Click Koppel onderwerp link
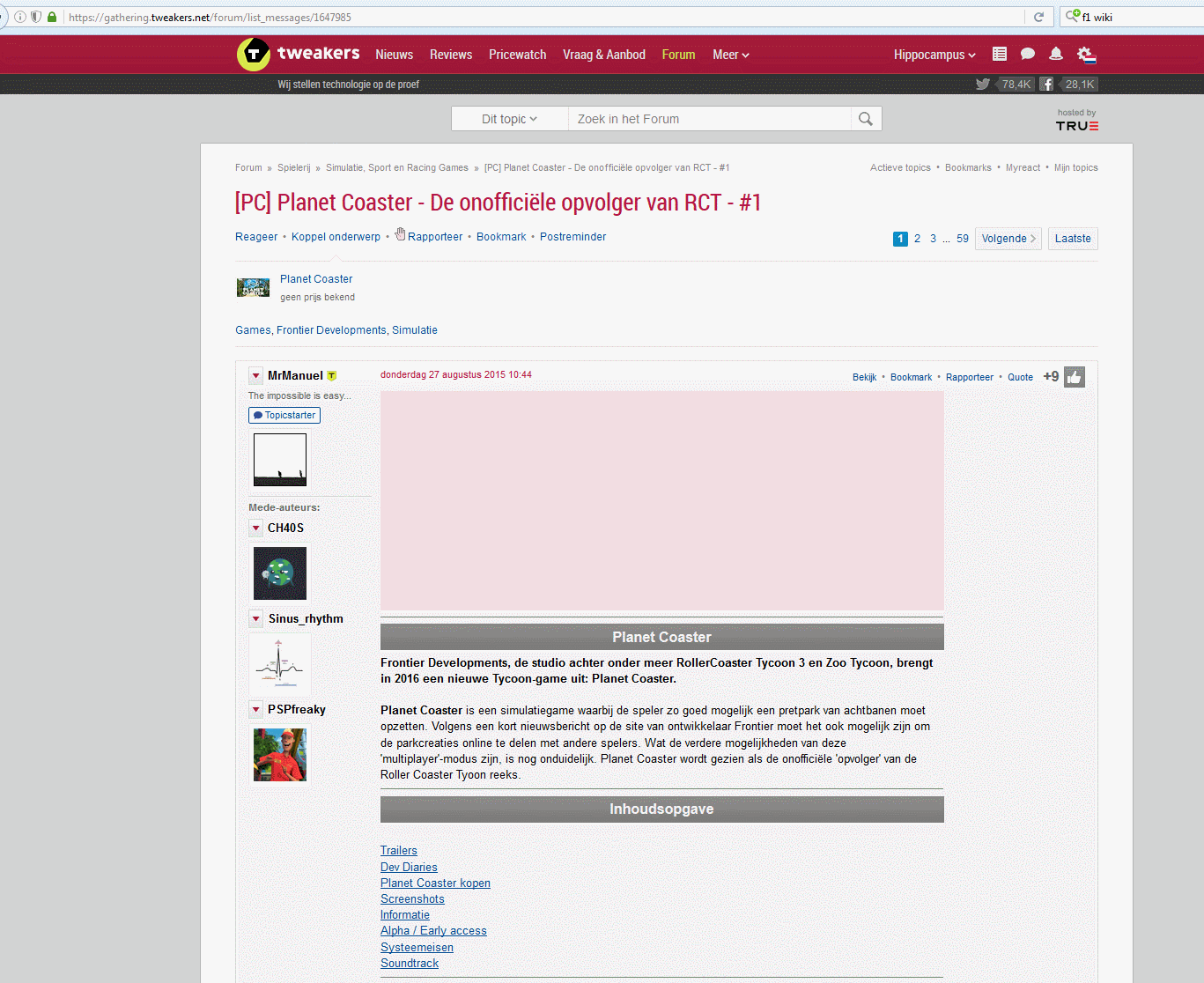Screen dimensions: 1204x983 [x=336, y=237]
